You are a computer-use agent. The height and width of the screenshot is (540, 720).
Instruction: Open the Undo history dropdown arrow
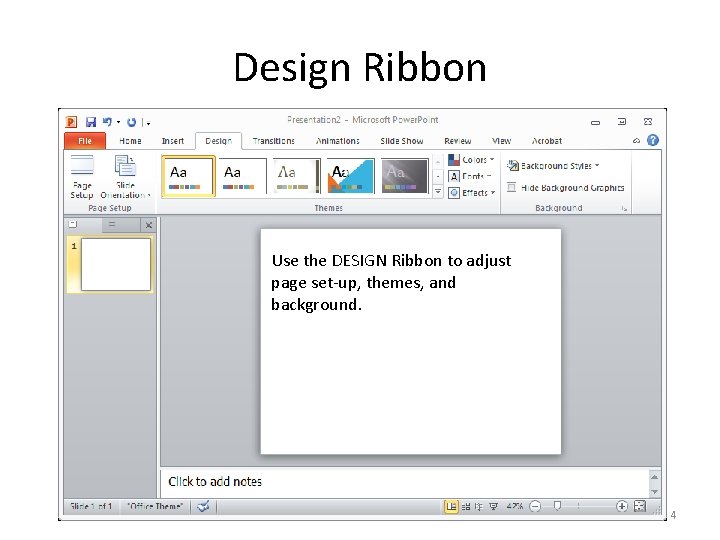[118, 122]
